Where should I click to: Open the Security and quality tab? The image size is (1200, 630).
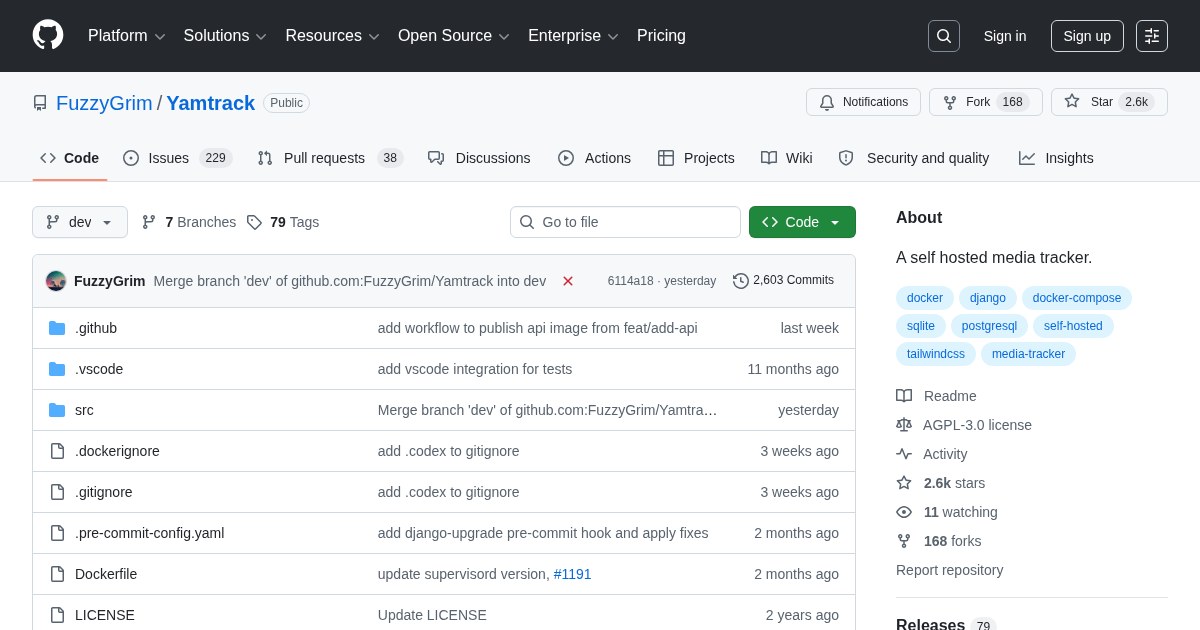tap(914, 158)
